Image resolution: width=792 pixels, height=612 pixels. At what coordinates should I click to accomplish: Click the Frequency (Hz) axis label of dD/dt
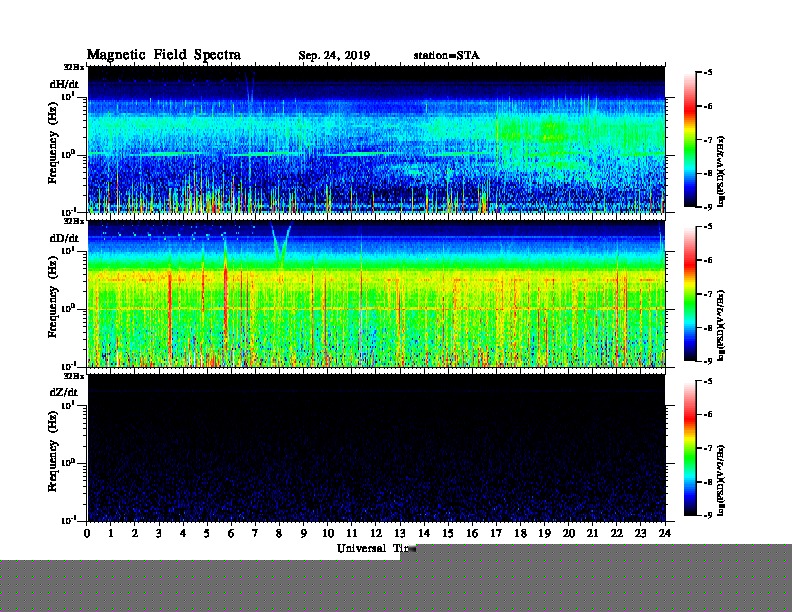53,297
